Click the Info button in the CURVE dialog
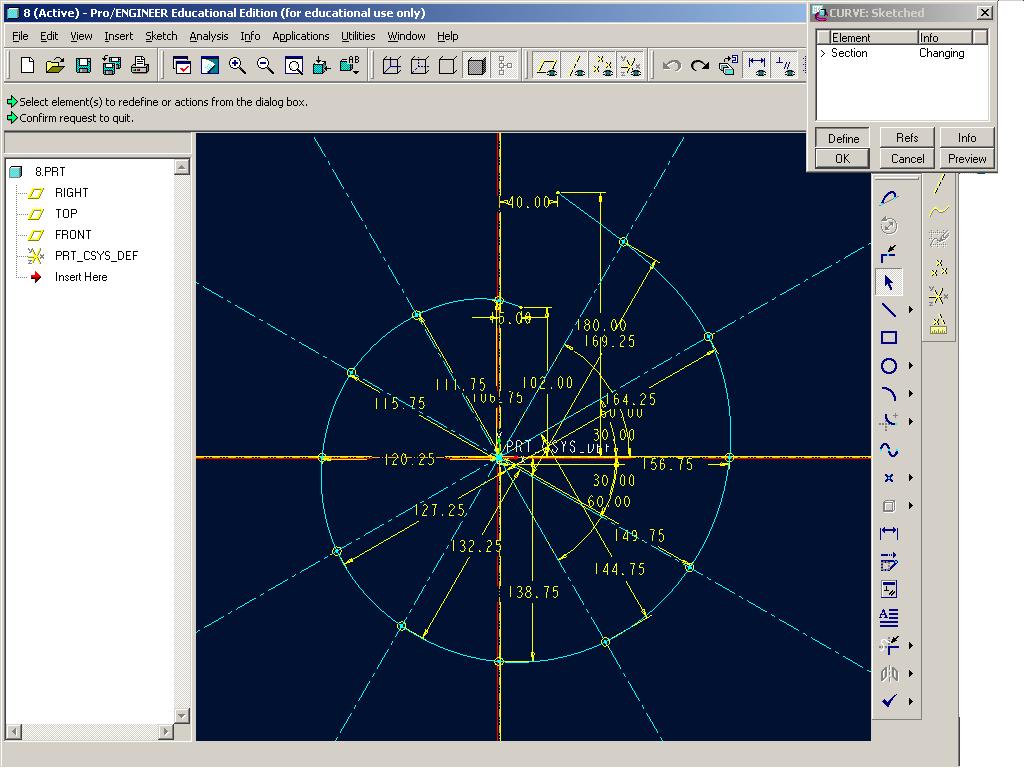This screenshot has height=768, width=1024. coord(967,138)
